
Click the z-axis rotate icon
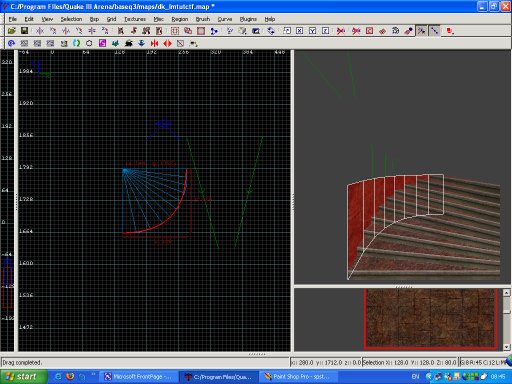(105, 31)
